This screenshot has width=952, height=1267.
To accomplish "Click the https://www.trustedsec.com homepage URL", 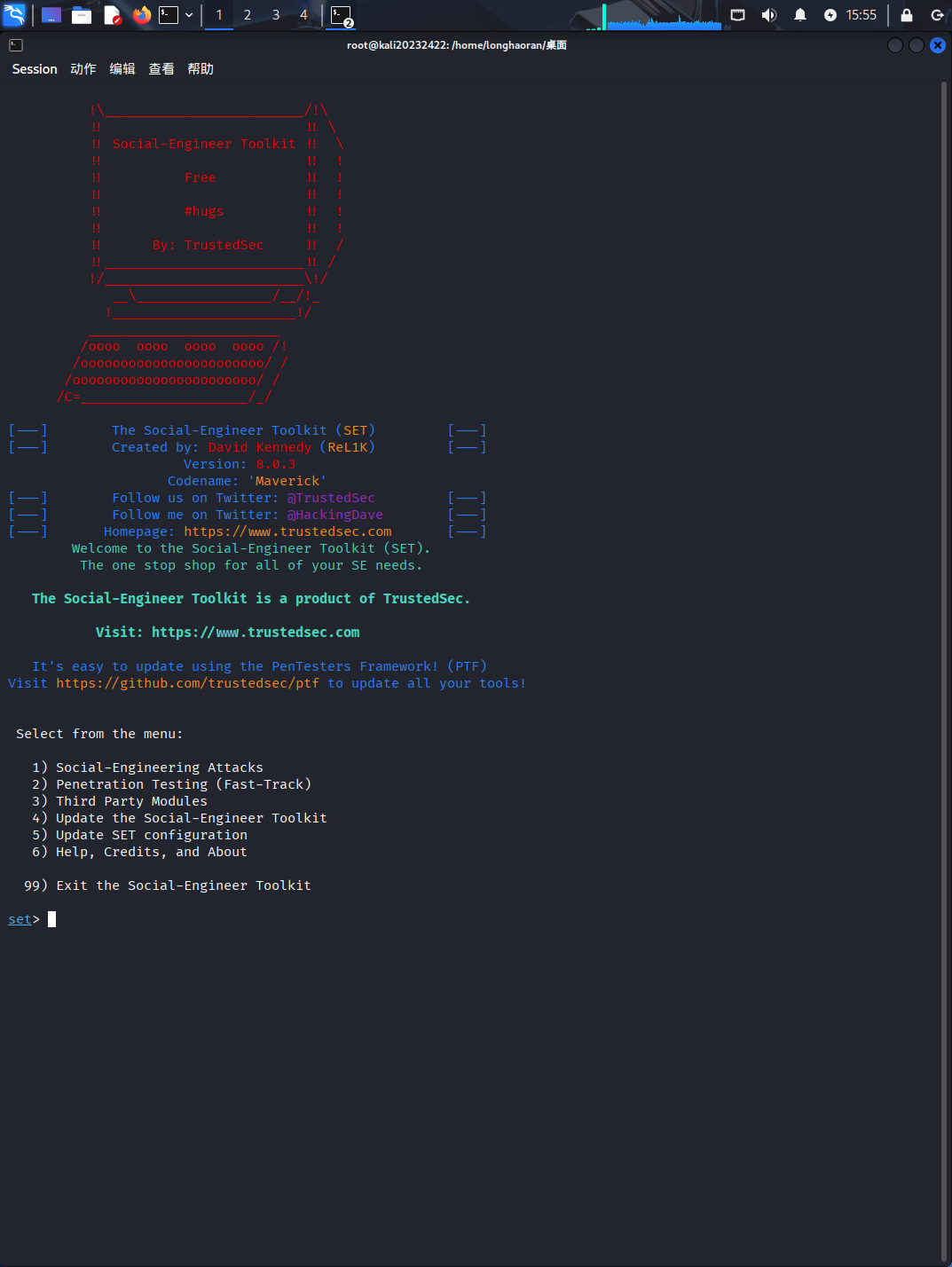I will click(x=287, y=531).
